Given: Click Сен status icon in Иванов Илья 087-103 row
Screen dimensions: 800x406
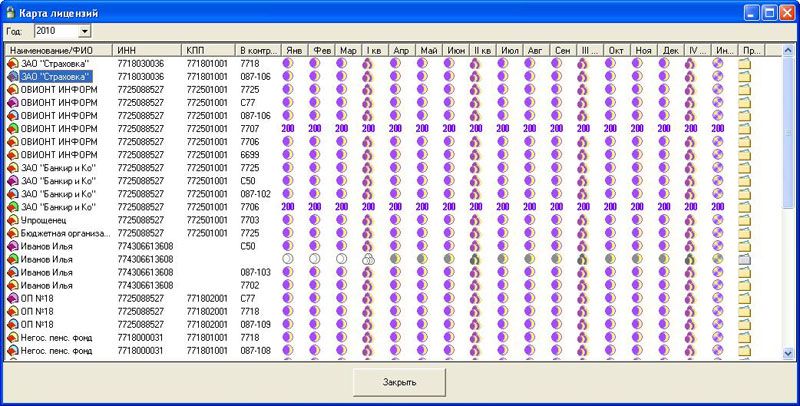Looking at the screenshot, I should 556,272.
